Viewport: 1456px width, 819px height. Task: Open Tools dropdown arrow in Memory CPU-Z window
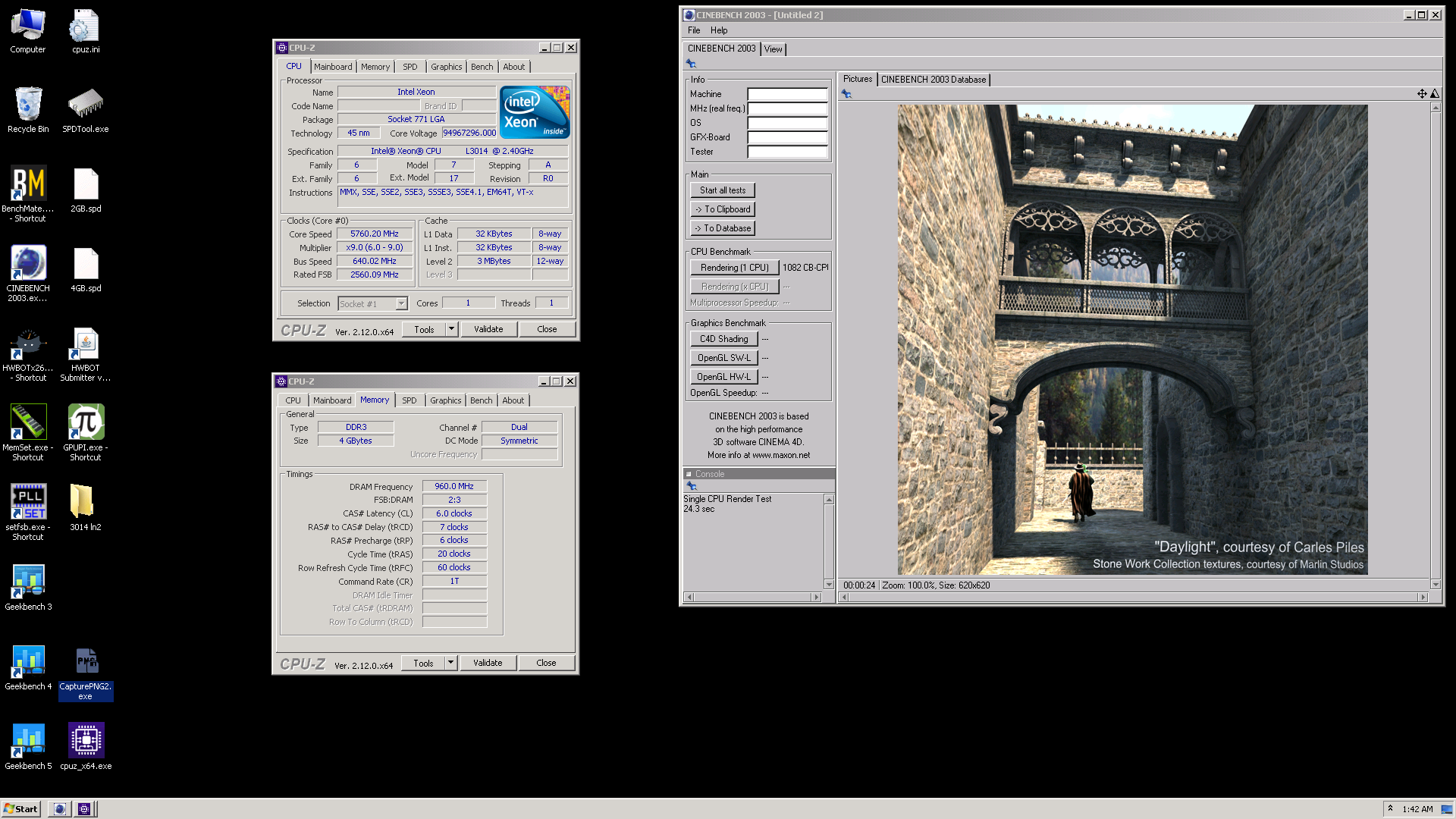[450, 663]
